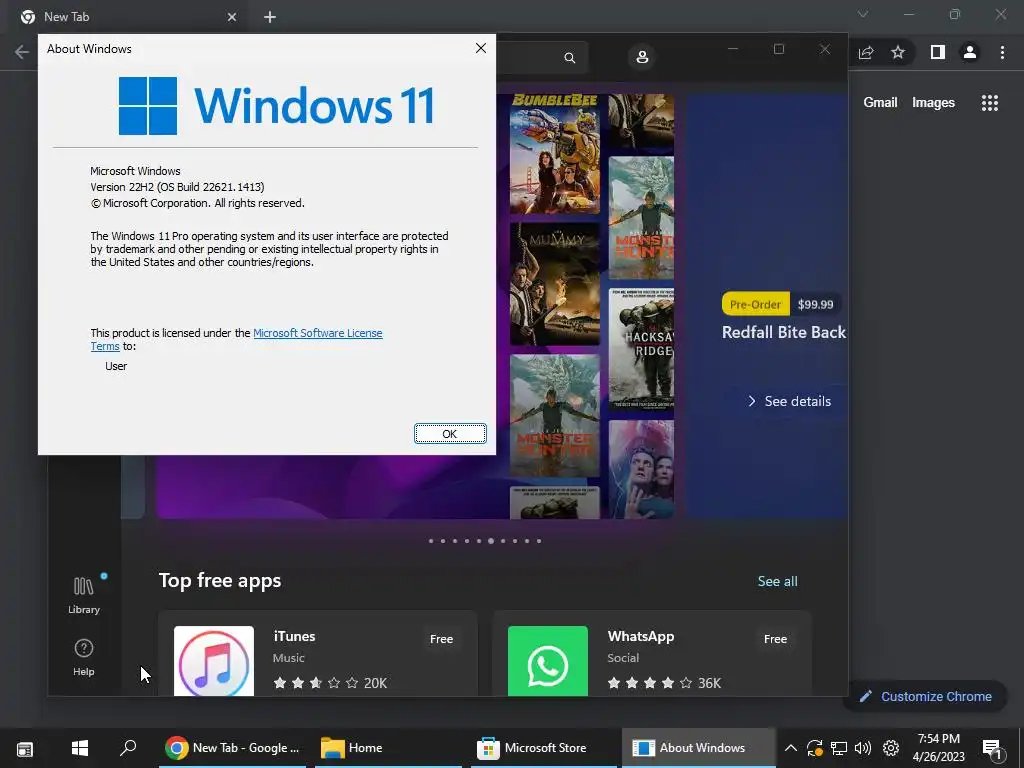Select the Hacksaw Ridge movie poster

[641, 349]
